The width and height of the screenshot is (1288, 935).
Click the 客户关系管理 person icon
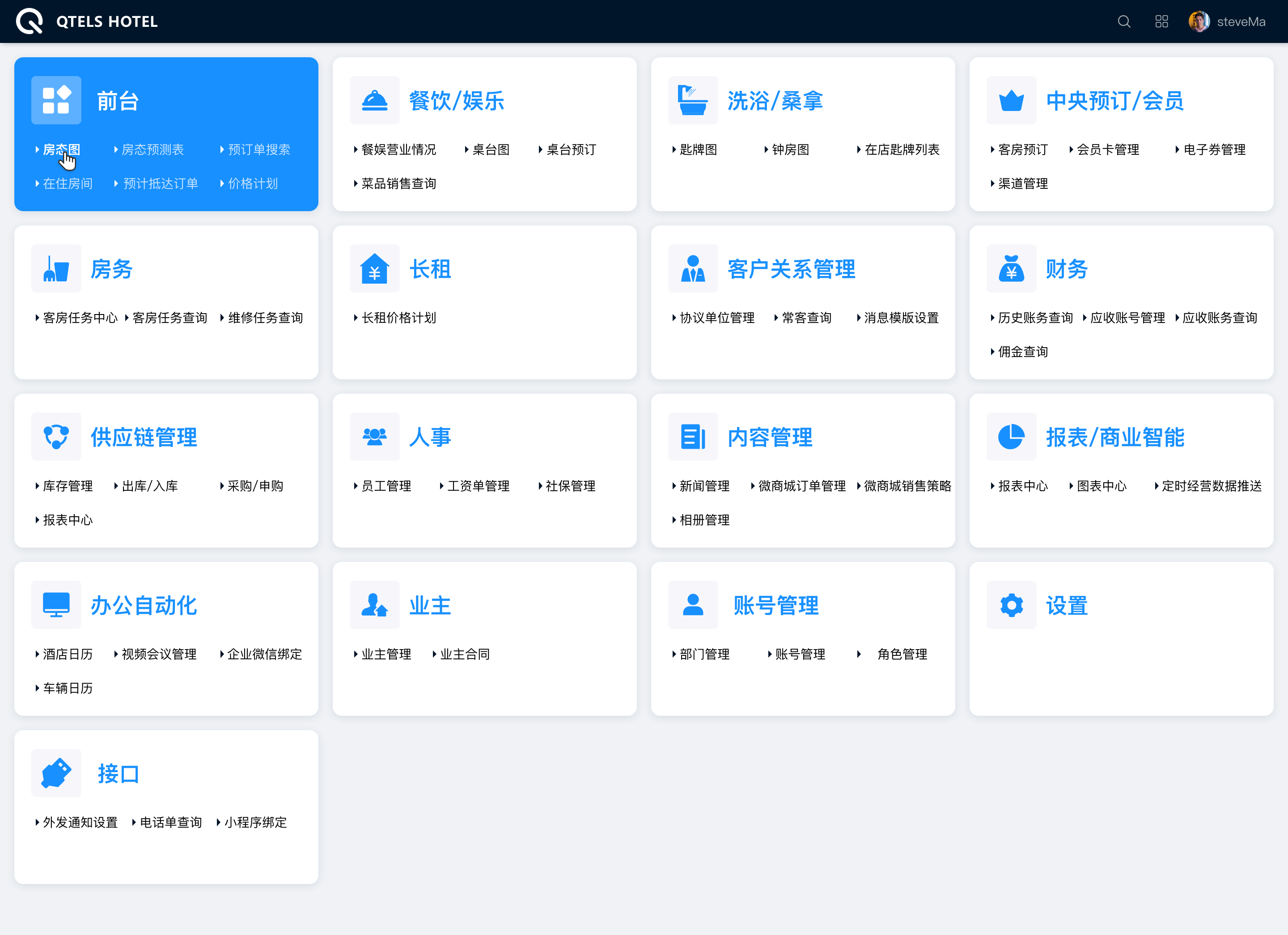click(x=693, y=269)
